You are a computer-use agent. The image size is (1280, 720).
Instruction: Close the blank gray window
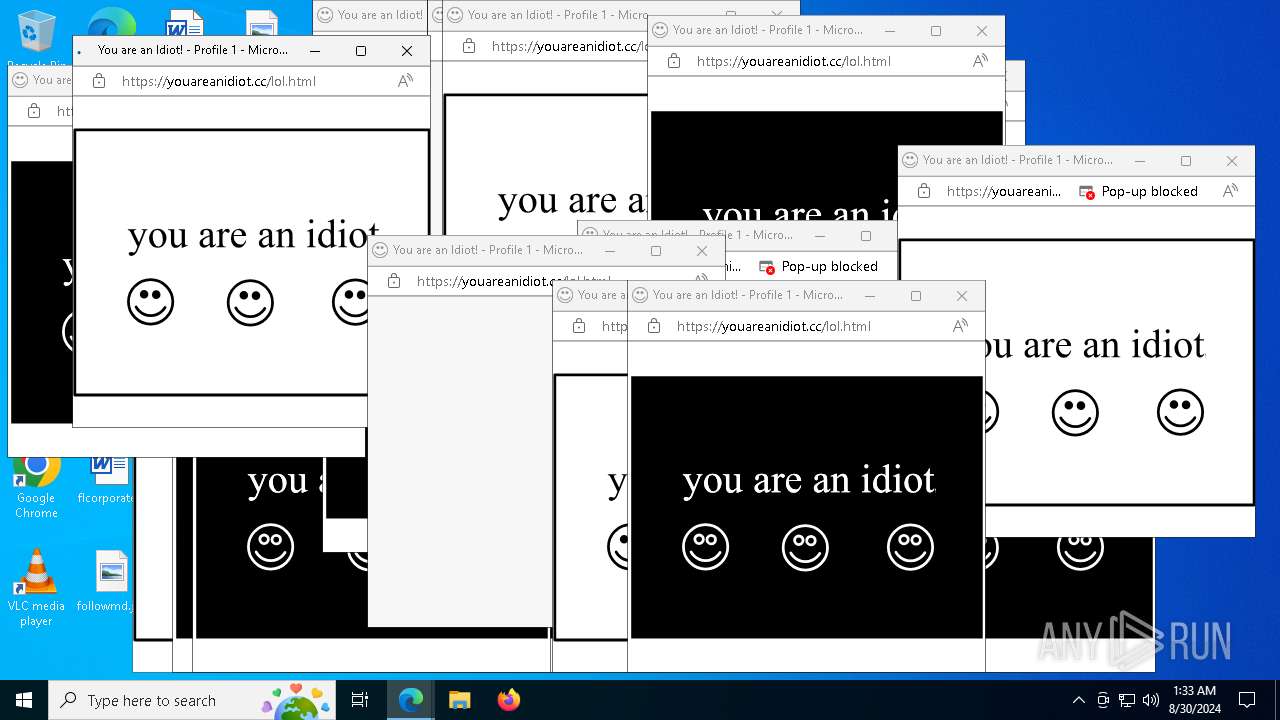coord(702,250)
